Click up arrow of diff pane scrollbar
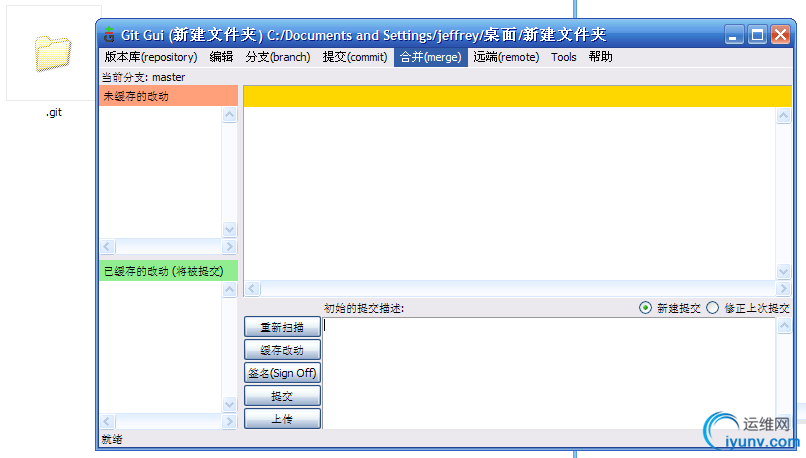Image resolution: width=806 pixels, height=458 pixels. coord(783,115)
